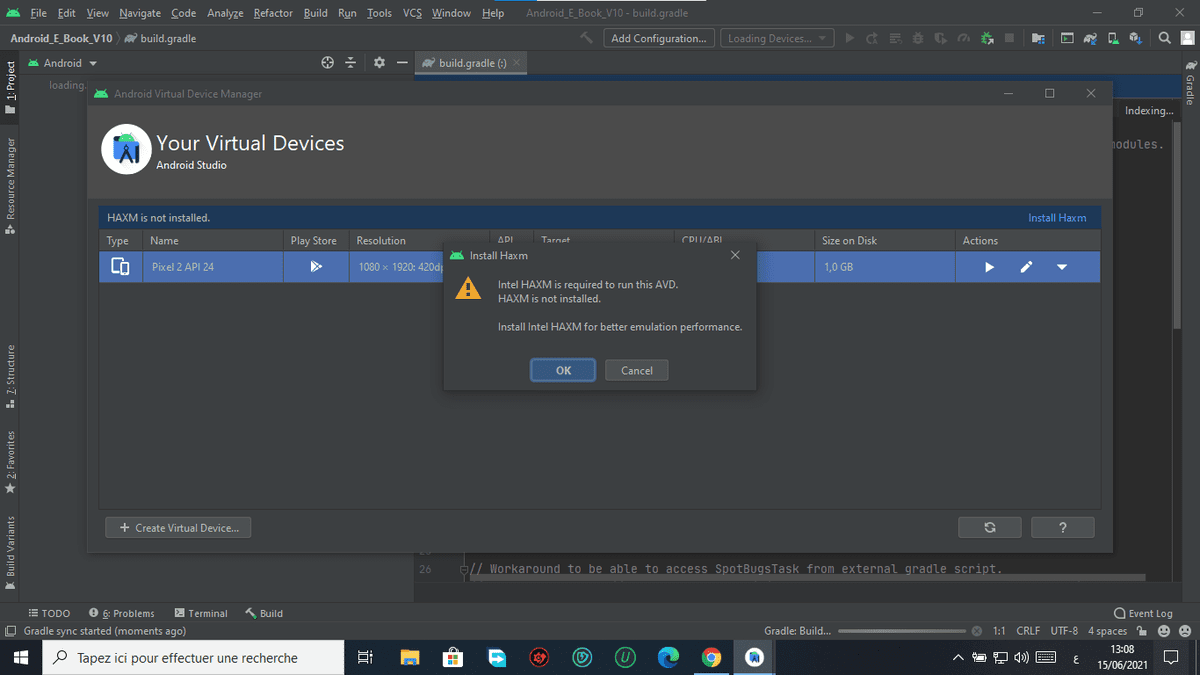Viewport: 1200px width, 675px height.
Task: Expand the AVD actions dropdown arrow
Action: tap(1062, 267)
